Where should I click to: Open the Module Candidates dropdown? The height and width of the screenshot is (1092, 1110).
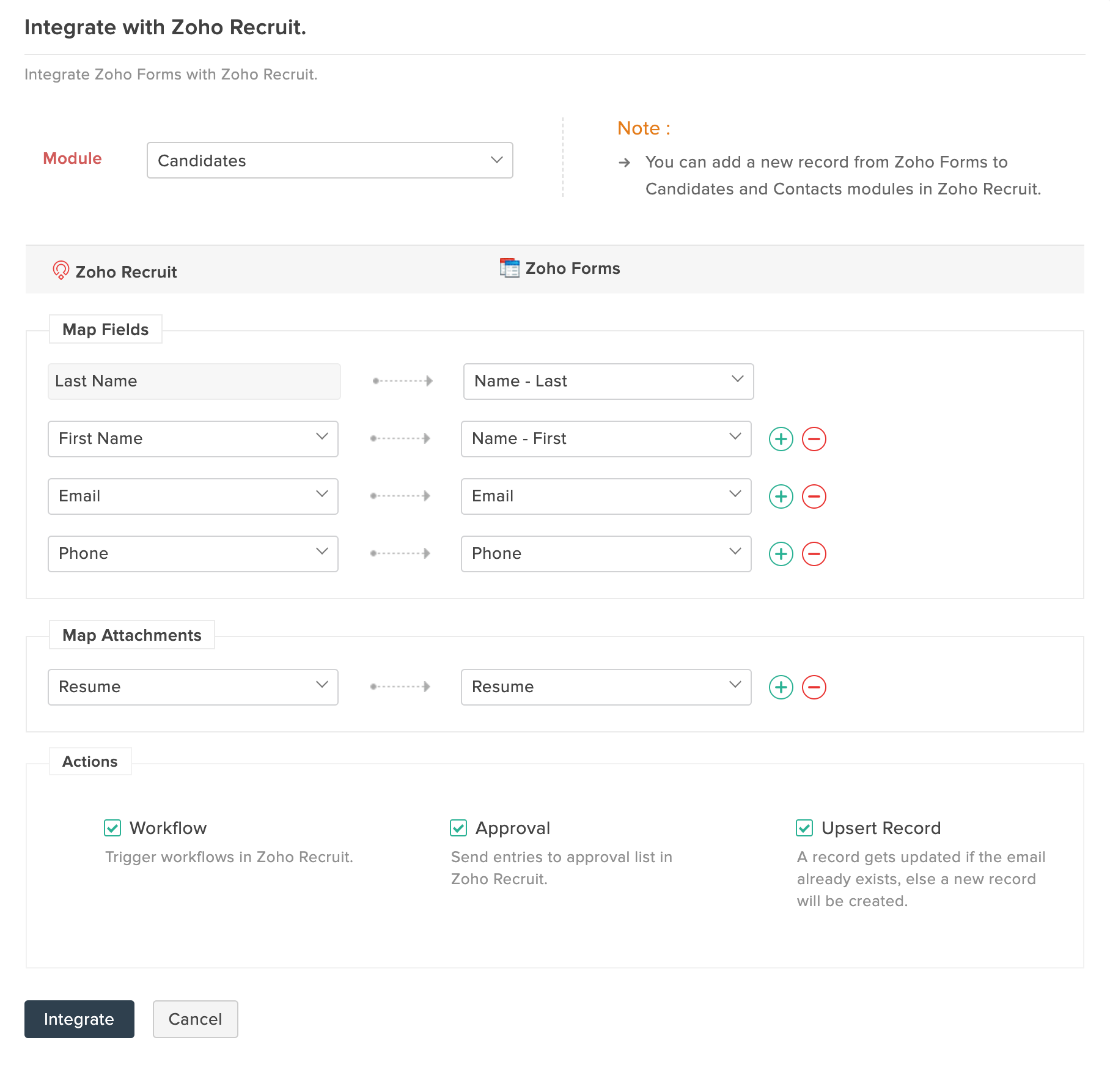[x=330, y=160]
